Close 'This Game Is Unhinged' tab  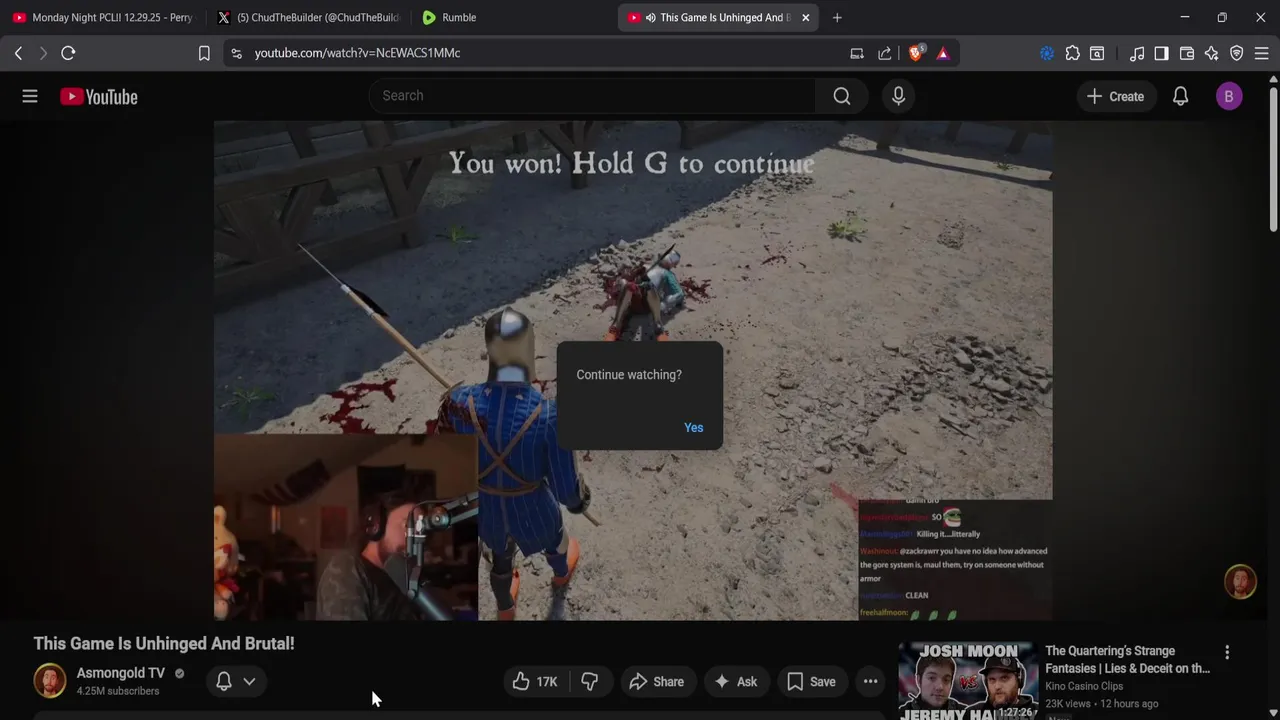pyautogui.click(x=805, y=17)
